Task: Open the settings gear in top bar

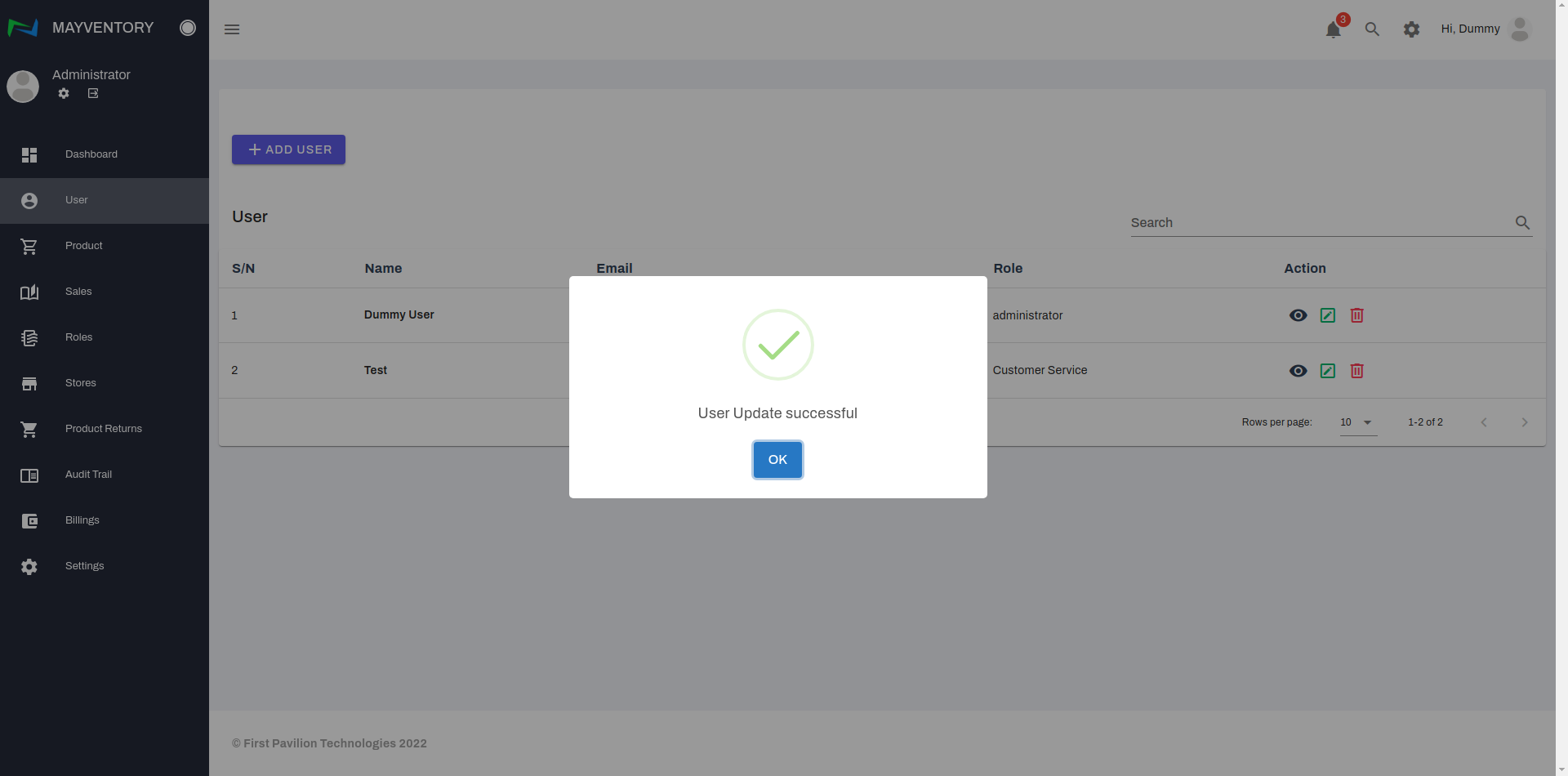Action: click(1411, 29)
